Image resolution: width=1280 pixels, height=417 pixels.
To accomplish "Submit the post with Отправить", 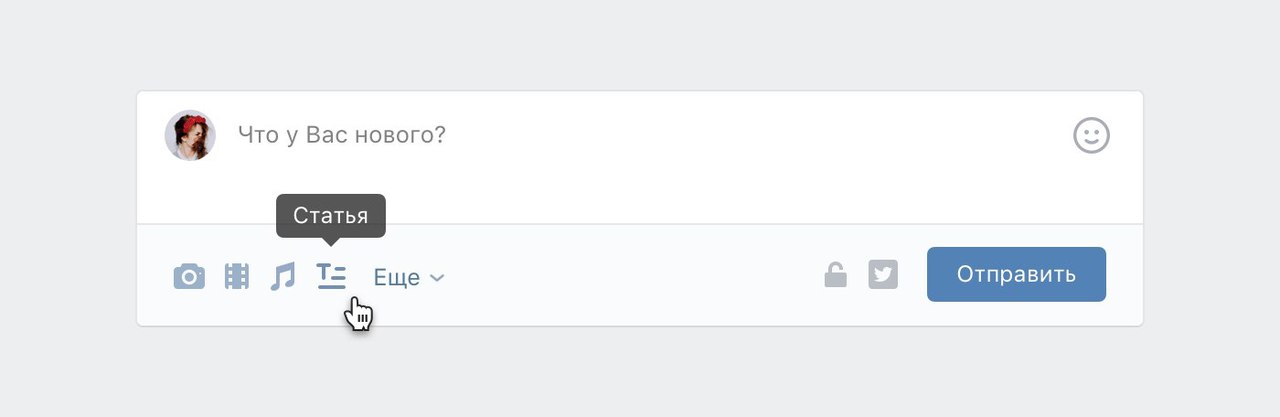I will pos(1016,274).
